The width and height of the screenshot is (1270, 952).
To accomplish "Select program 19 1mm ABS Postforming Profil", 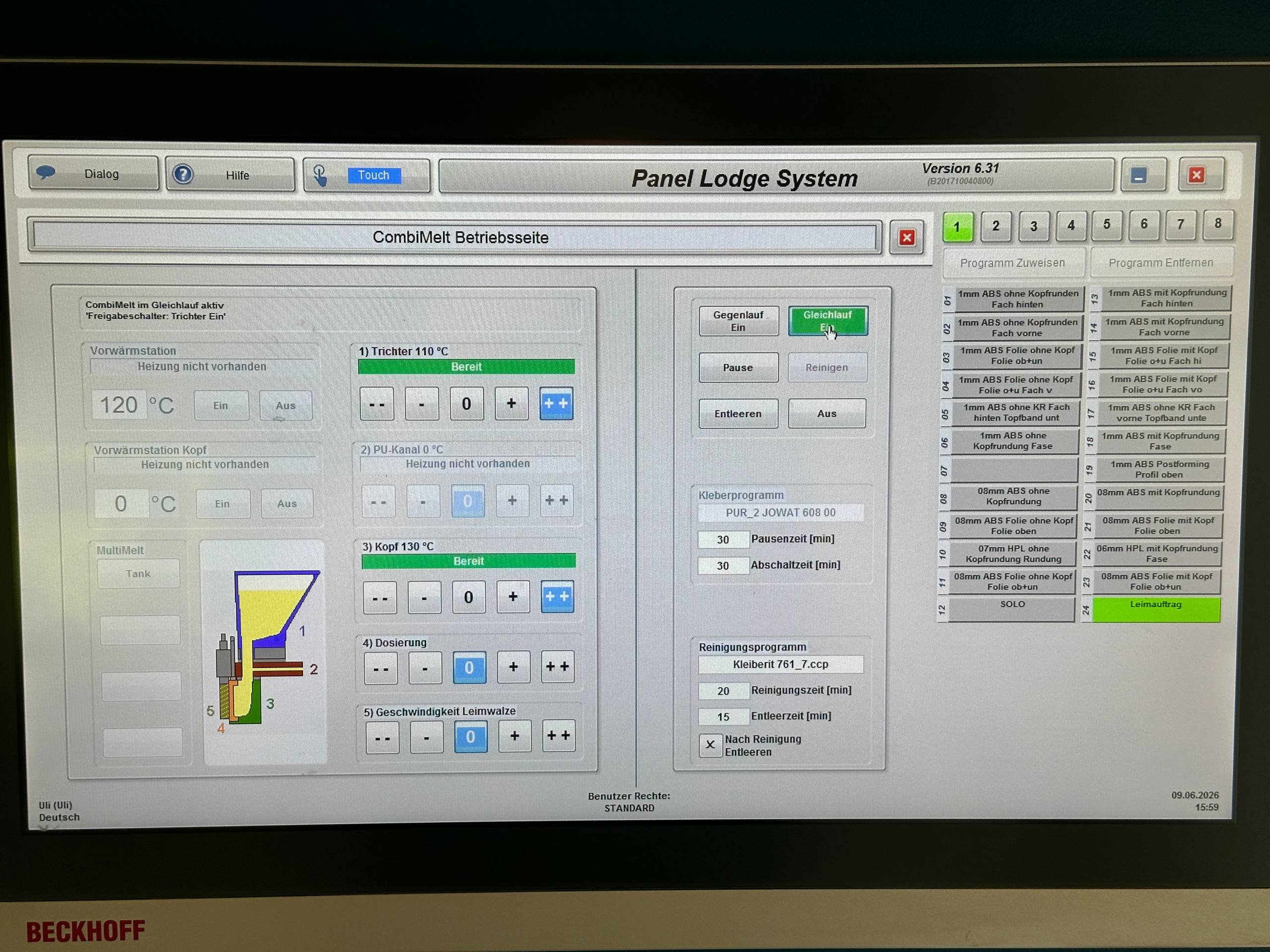I will point(1159,470).
